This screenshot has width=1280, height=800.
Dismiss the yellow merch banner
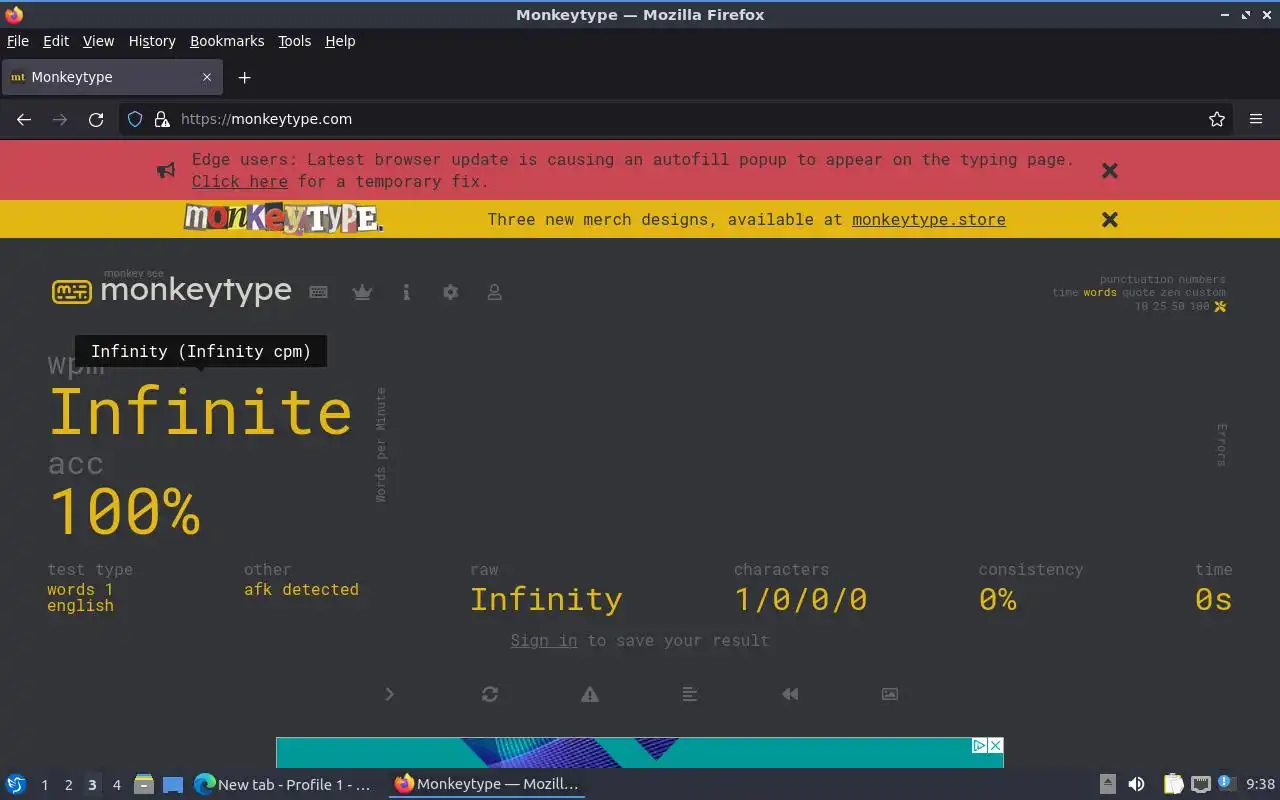(x=1110, y=219)
